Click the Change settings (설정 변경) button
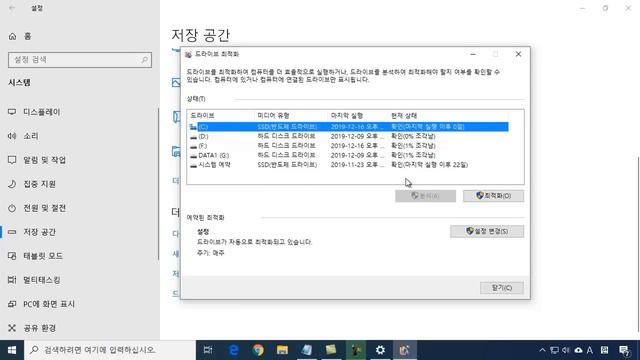The height and width of the screenshot is (360, 640). tap(487, 231)
